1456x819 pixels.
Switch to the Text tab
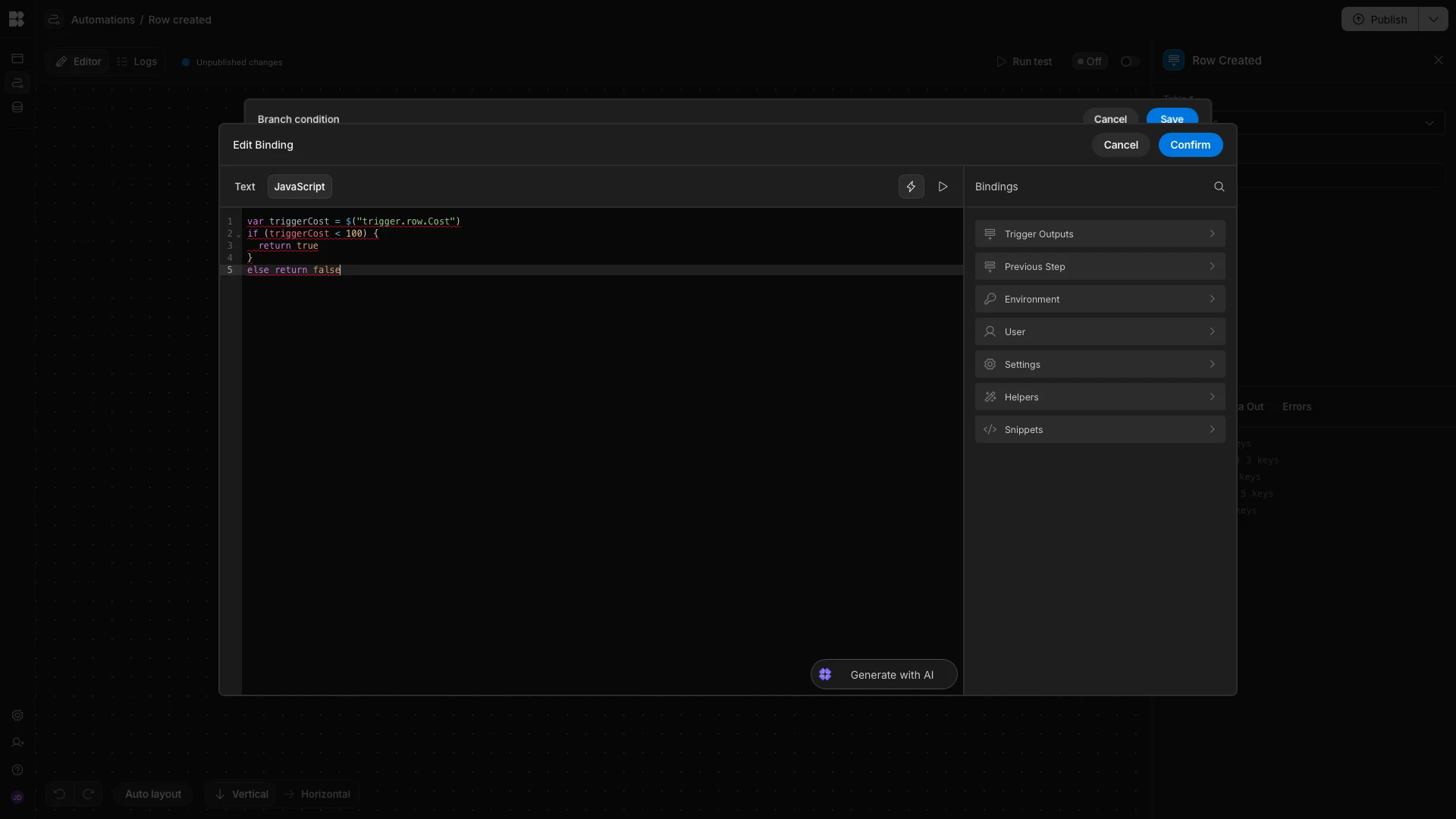pos(245,187)
